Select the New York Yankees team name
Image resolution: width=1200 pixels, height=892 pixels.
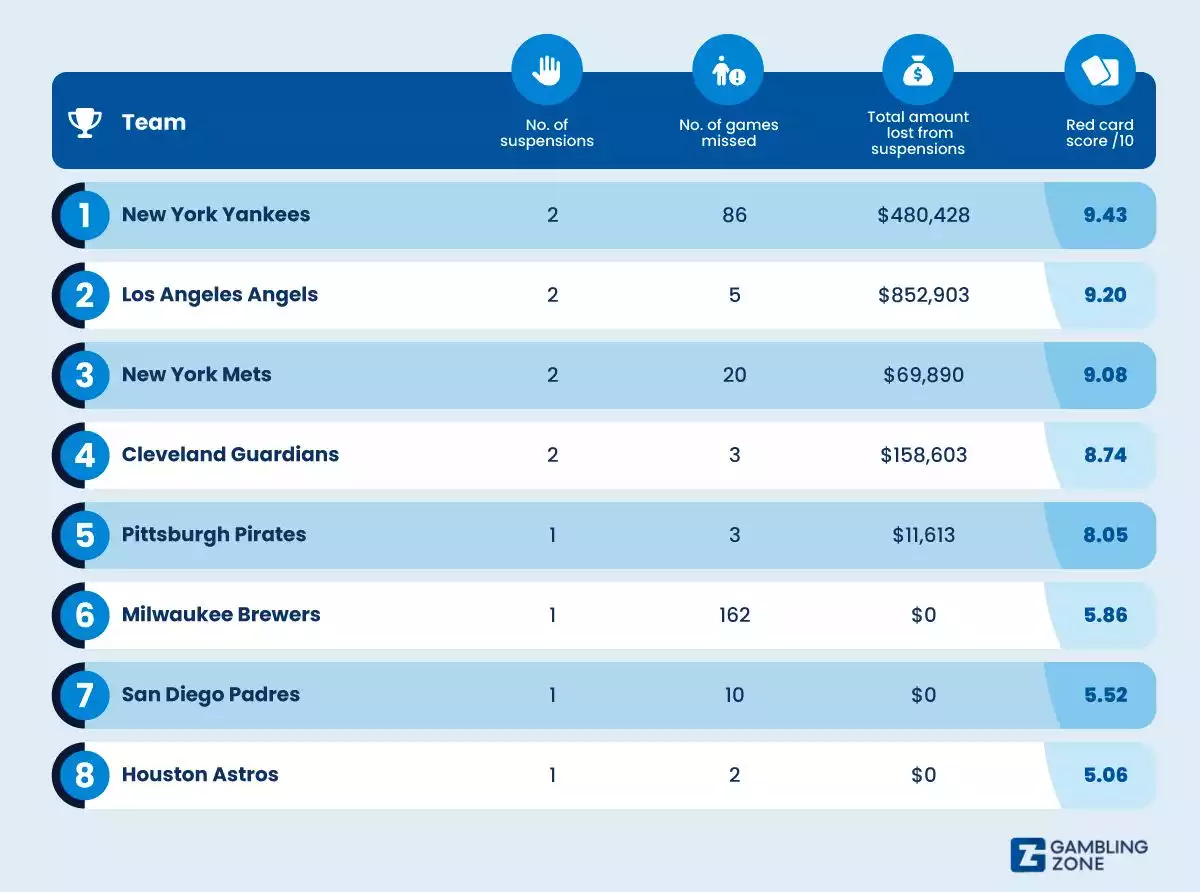[x=216, y=215]
